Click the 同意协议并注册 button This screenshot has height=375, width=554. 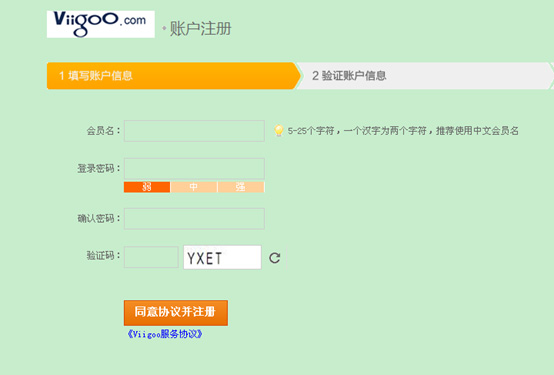176,313
